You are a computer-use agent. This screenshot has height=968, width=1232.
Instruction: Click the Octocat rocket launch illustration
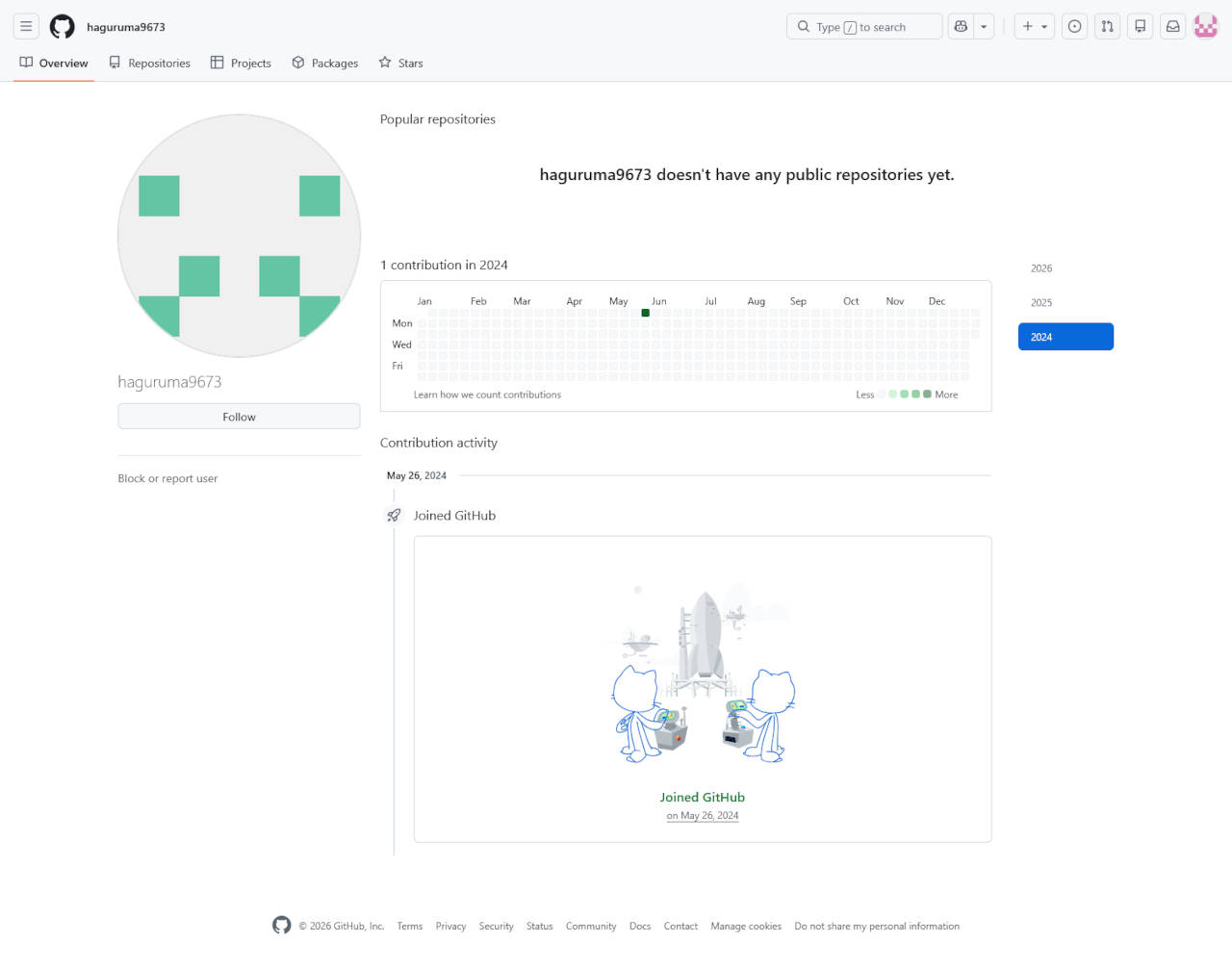(703, 674)
